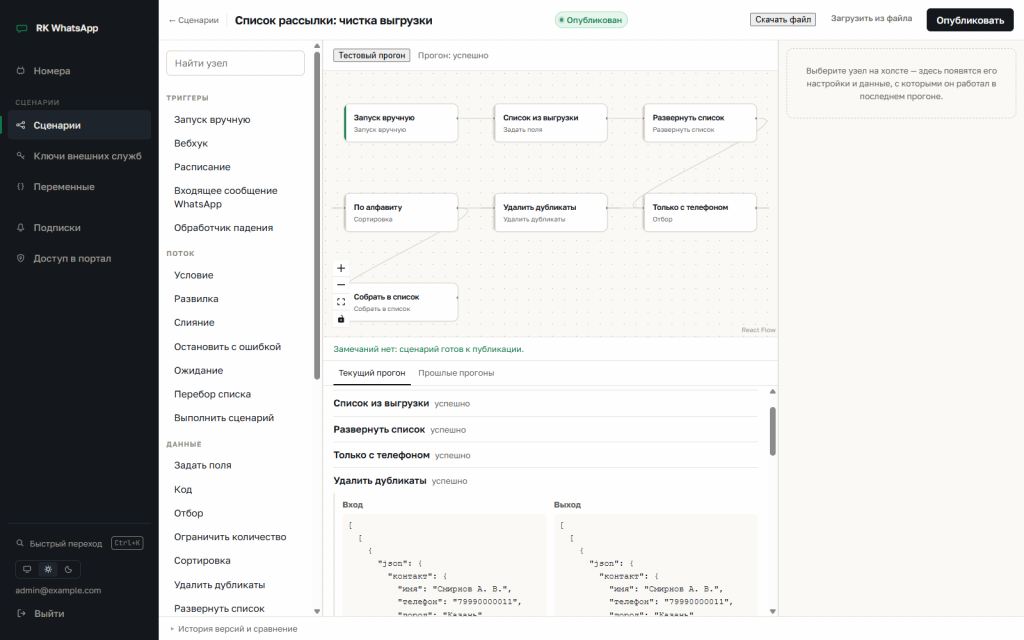The width and height of the screenshot is (1024, 640).
Task: Click the RK WhatsApp logo icon
Action: click(x=22, y=28)
